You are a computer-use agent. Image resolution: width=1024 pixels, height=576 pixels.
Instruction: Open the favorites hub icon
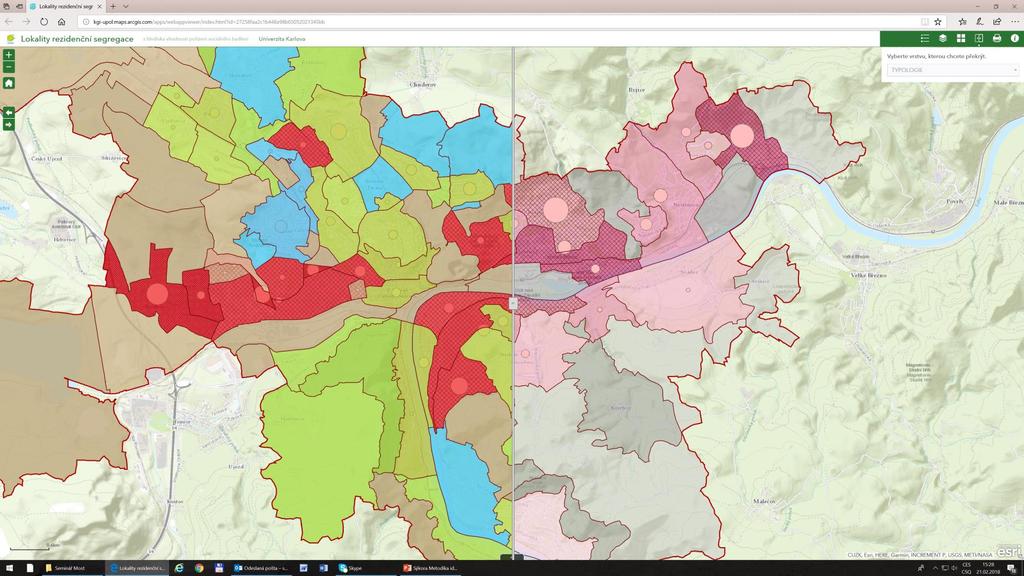click(962, 22)
